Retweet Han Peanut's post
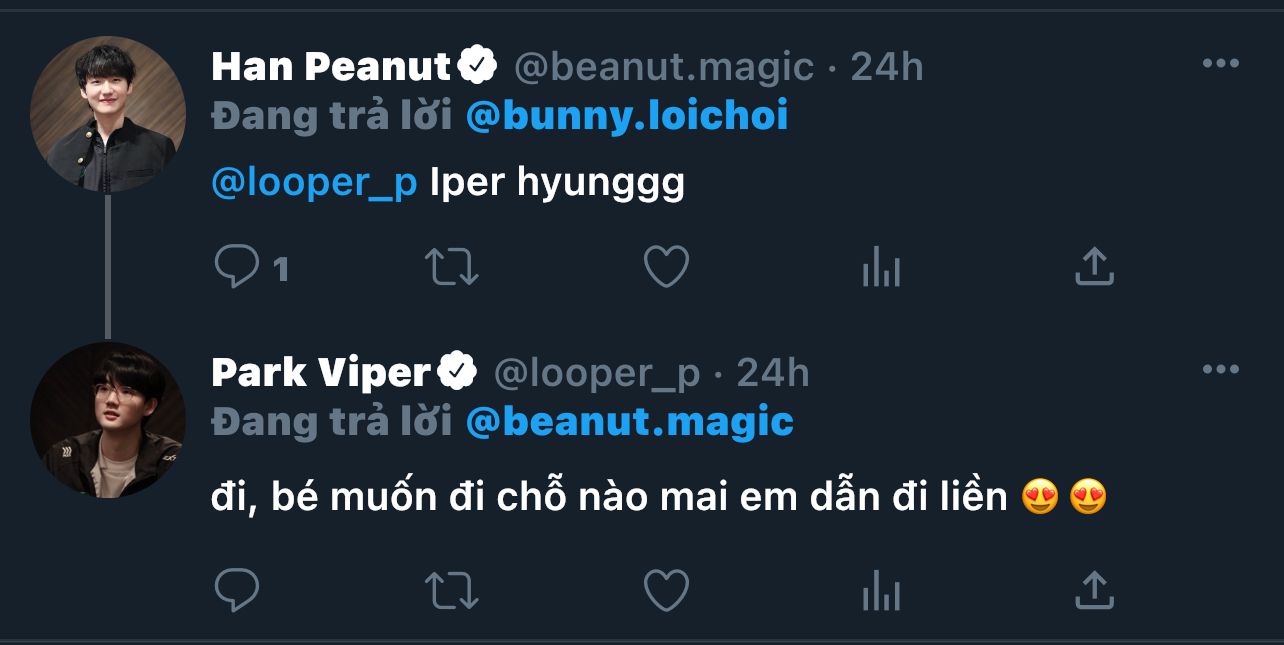1284x645 pixels. pos(451,268)
